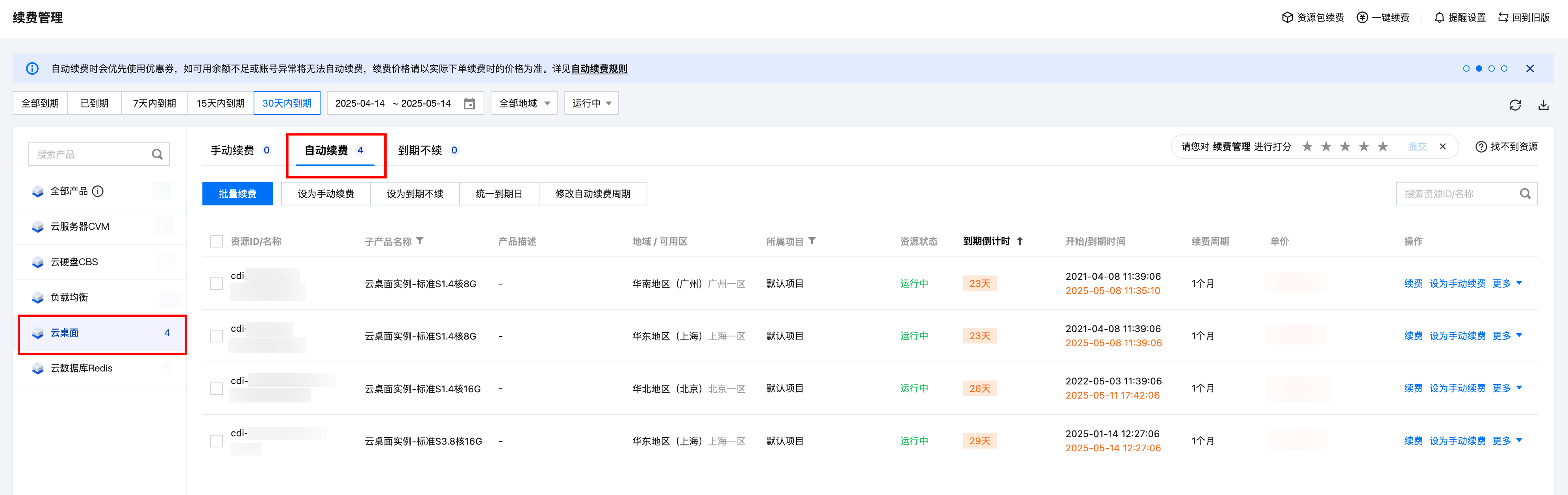
Task: Open 资源包续费 in the header
Action: (1312, 18)
